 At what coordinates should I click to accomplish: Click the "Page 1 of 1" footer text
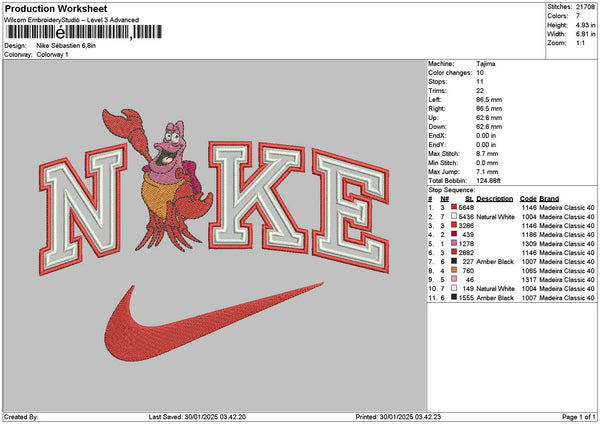click(x=579, y=417)
